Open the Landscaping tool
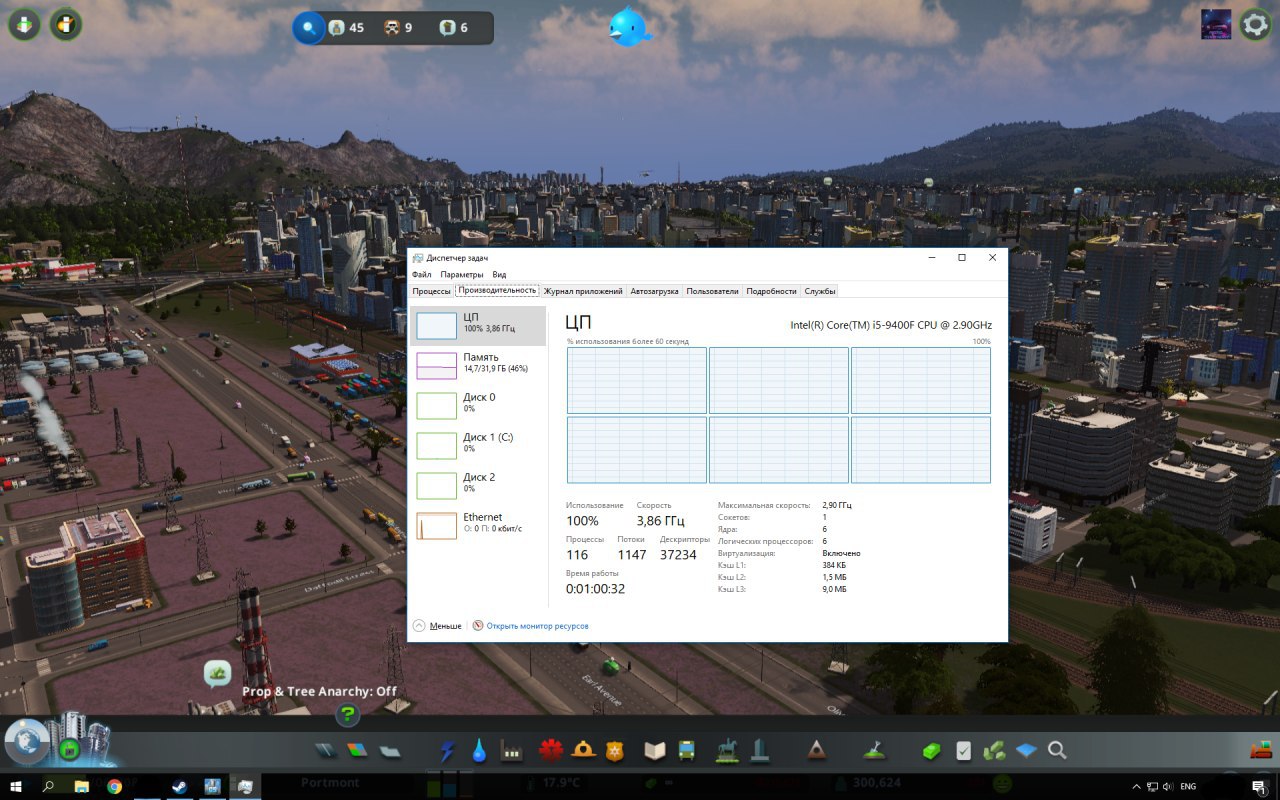 [x=874, y=750]
